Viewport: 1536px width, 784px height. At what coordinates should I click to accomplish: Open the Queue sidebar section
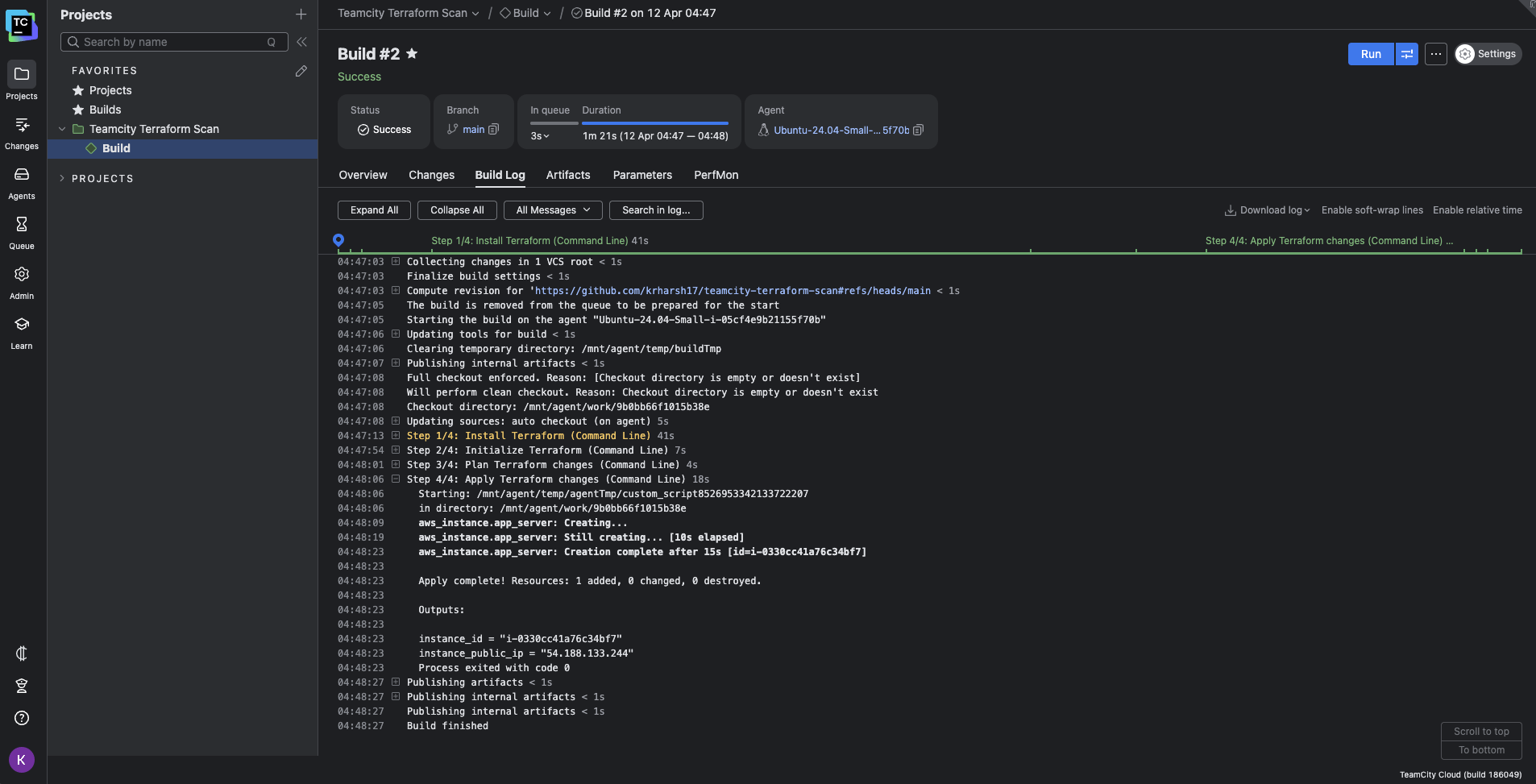(x=22, y=231)
